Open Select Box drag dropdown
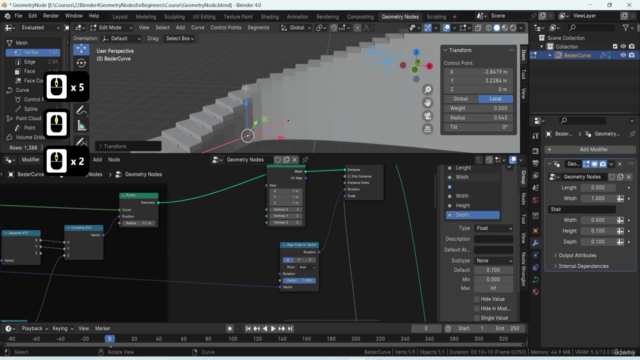 tap(180, 38)
